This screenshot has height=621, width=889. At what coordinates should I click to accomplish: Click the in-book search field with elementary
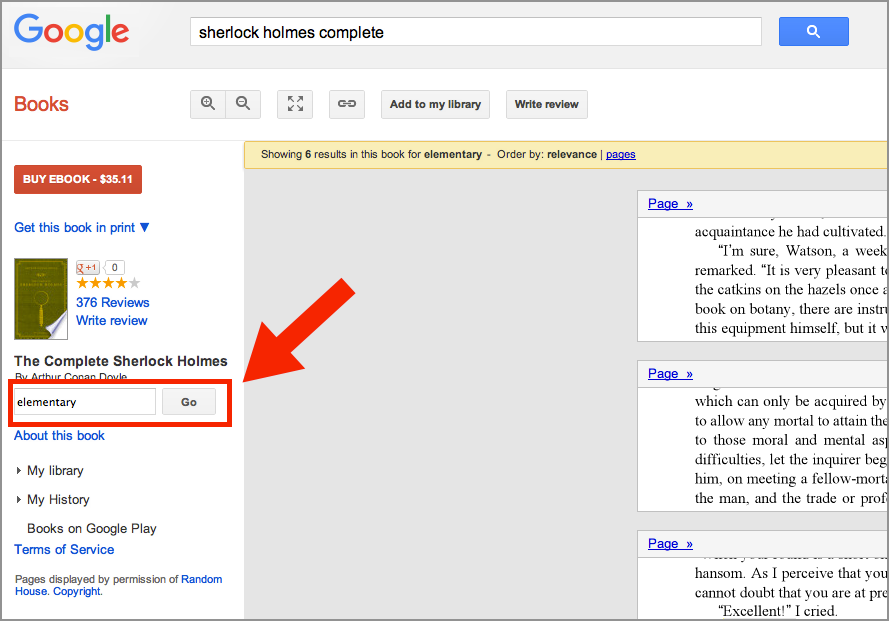pyautogui.click(x=84, y=402)
